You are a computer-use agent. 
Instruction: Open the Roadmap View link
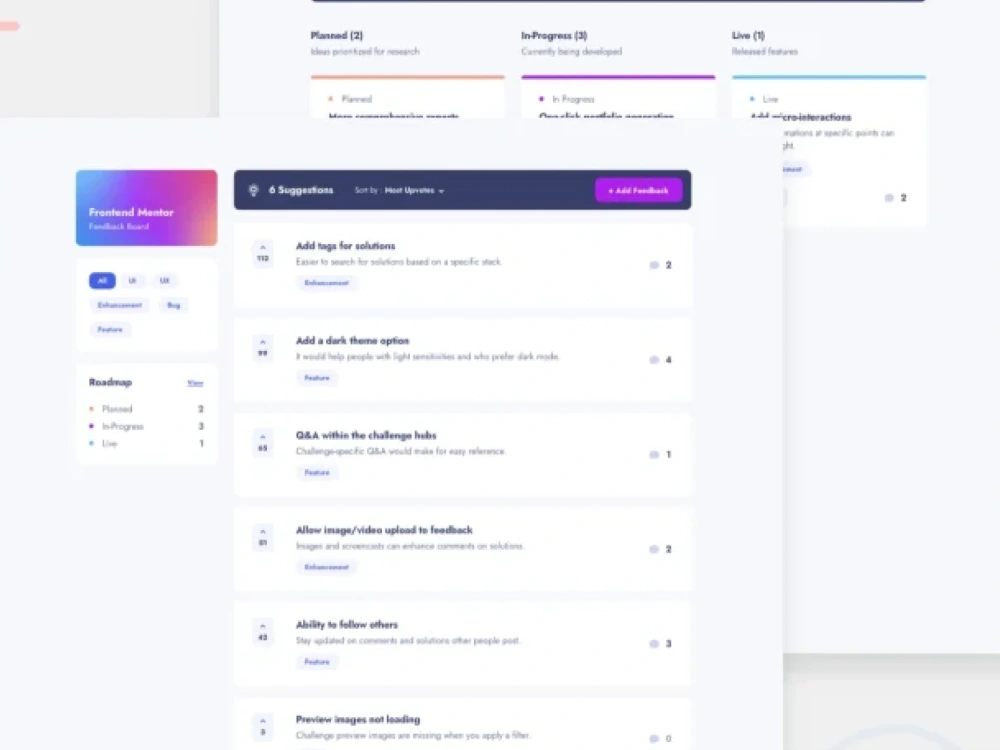click(x=195, y=382)
